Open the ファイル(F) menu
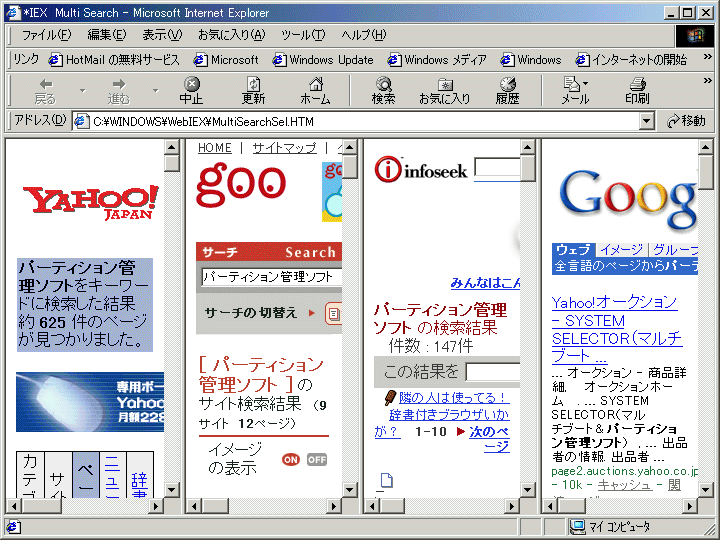720x540 pixels. click(x=46, y=35)
